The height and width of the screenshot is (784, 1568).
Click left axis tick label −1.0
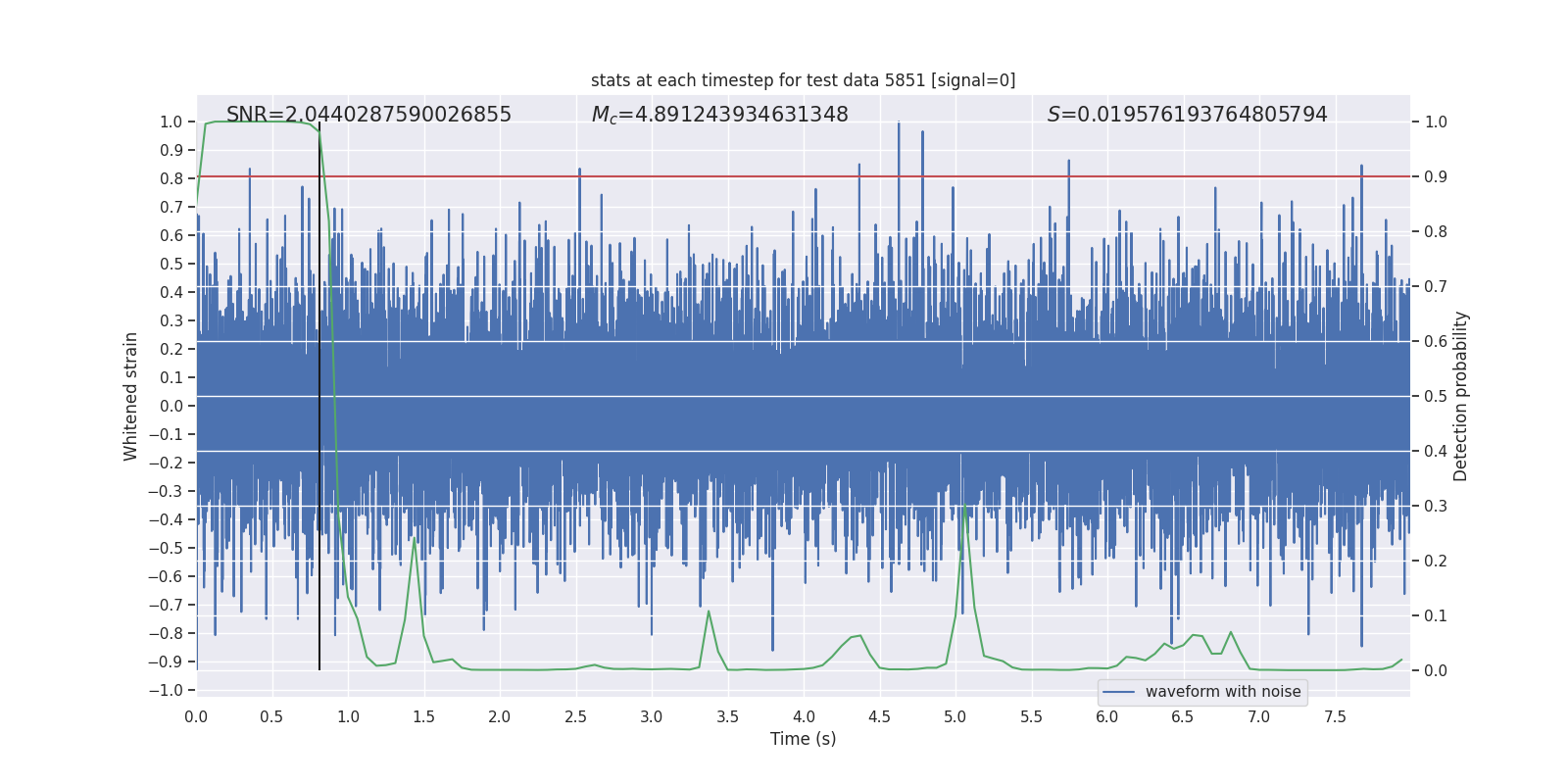pos(166,691)
